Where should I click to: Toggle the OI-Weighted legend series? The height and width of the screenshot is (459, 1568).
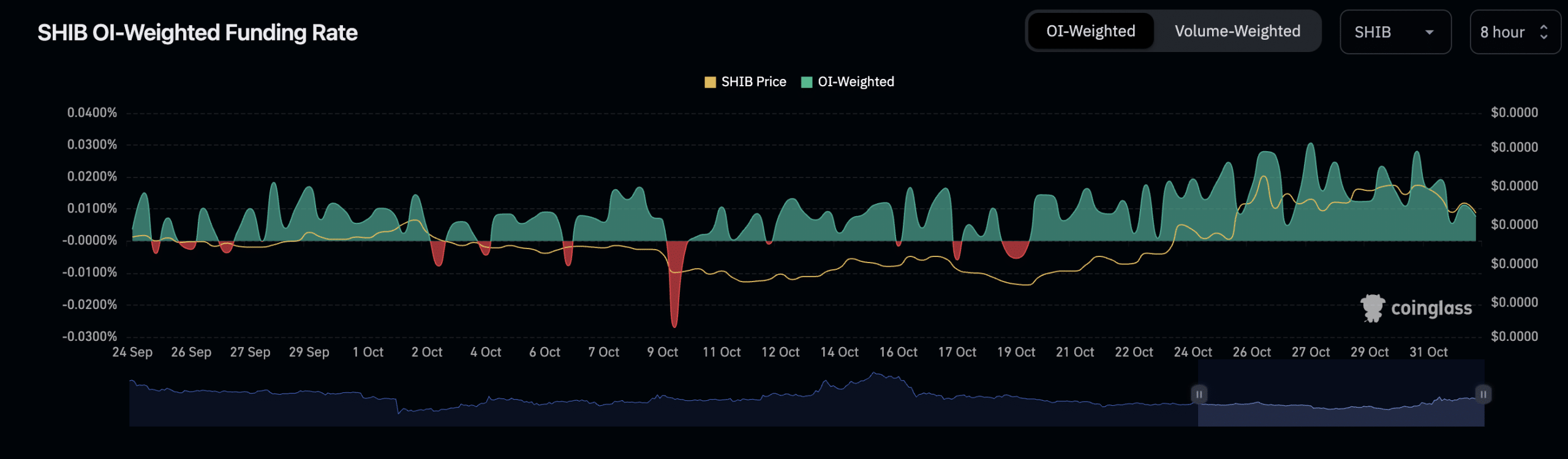point(848,82)
